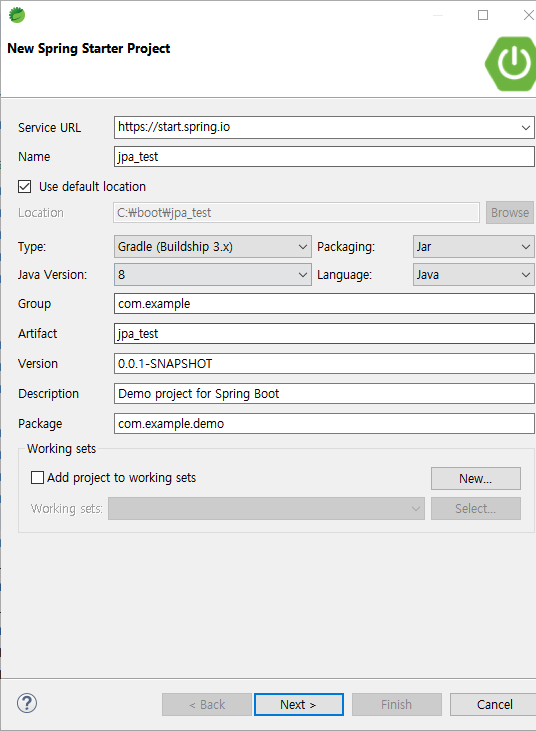Click the Group label

click(34, 303)
